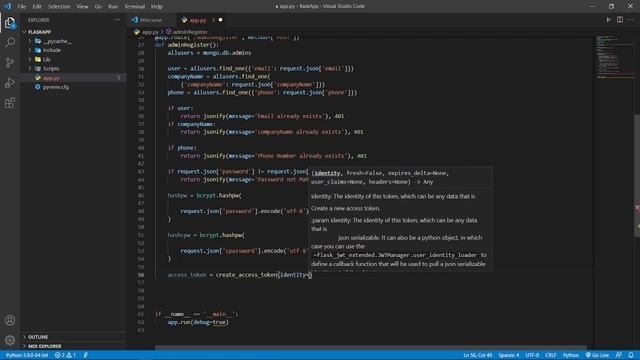Open the Search view icon
Viewport: 640px width, 360px height.
pyautogui.click(x=10, y=42)
